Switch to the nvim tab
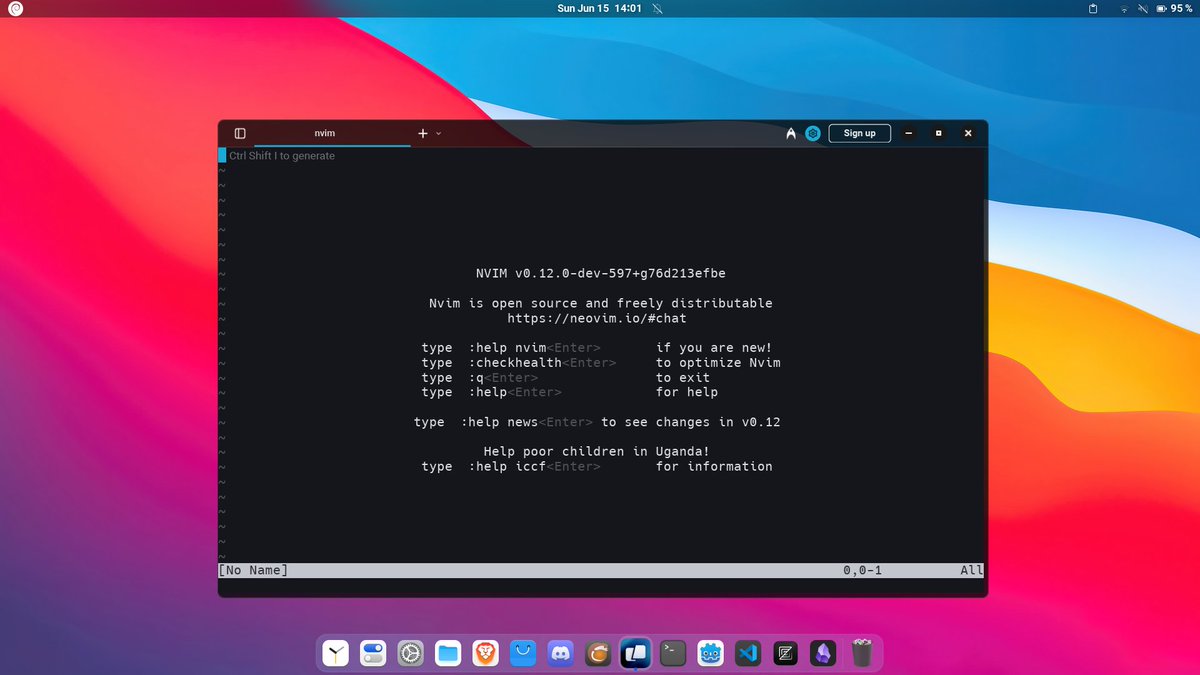The width and height of the screenshot is (1200, 675). click(325, 133)
